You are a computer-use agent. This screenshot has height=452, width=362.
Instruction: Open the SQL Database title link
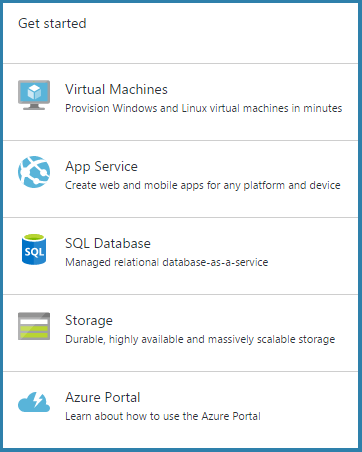pyautogui.click(x=108, y=243)
